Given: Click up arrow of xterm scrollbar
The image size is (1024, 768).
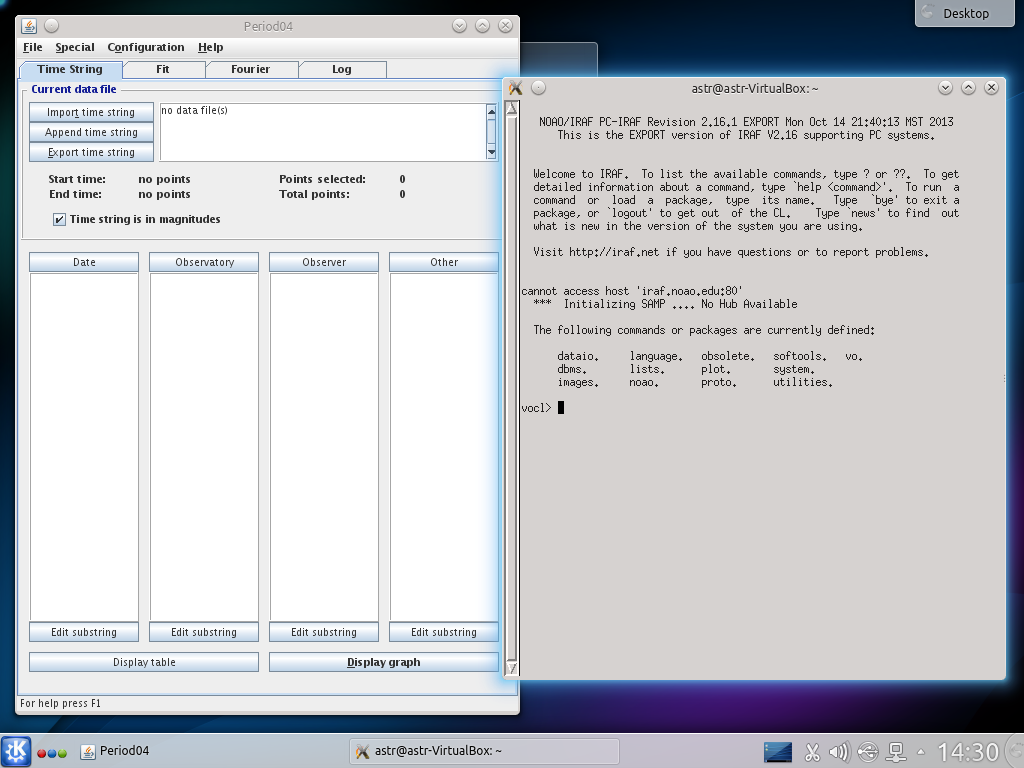Looking at the screenshot, I should coord(512,108).
